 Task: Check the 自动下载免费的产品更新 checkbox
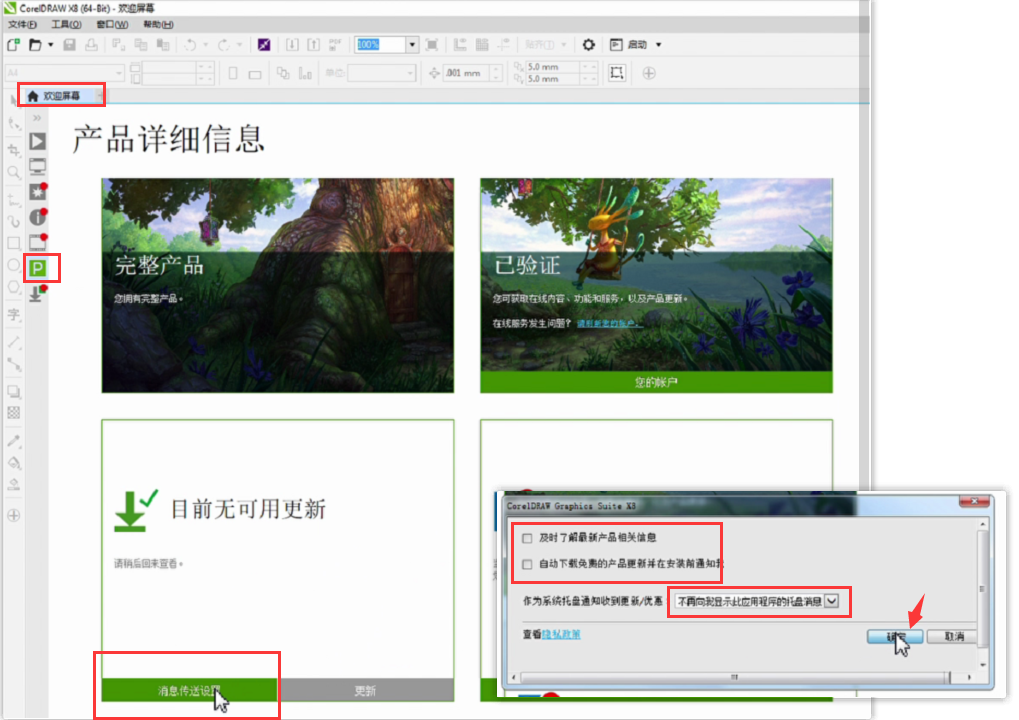527,564
